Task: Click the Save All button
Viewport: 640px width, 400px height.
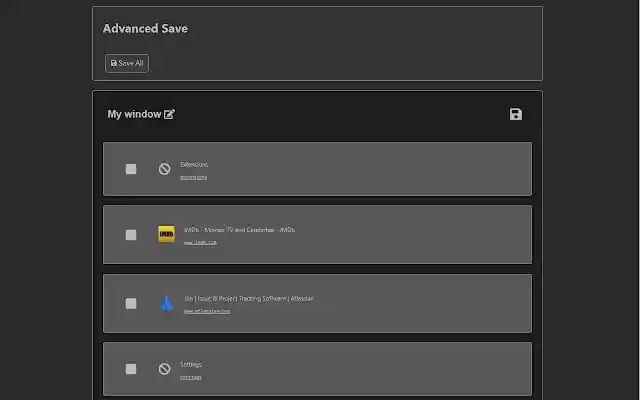Action: pyautogui.click(x=127, y=63)
